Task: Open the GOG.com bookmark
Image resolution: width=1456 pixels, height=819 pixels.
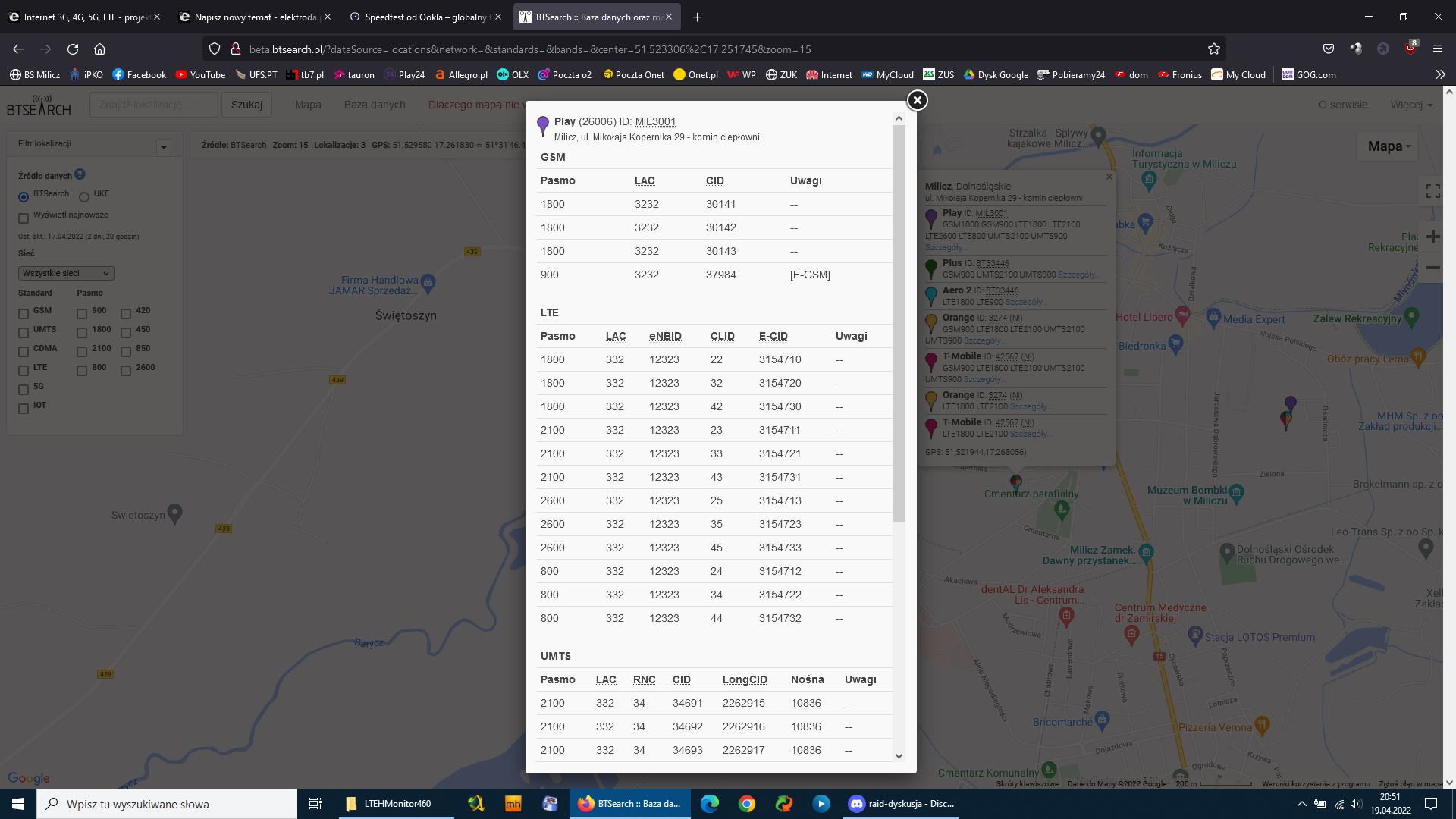Action: [1309, 74]
